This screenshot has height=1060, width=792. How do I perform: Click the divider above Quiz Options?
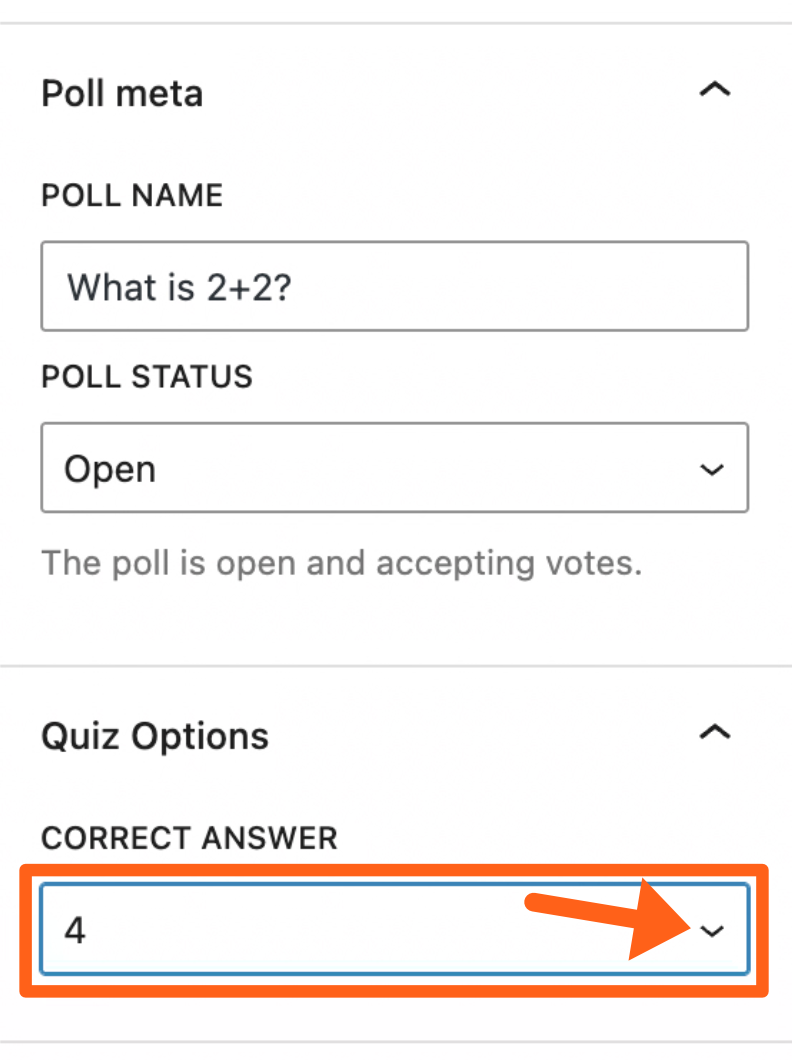pos(396,666)
